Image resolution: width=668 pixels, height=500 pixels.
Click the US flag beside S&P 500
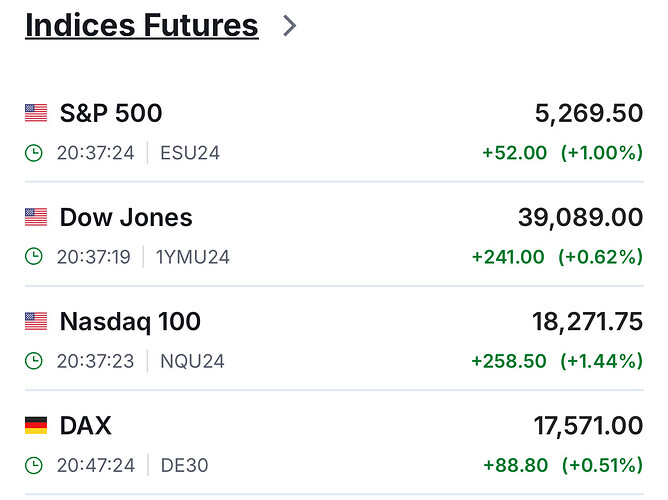36,113
